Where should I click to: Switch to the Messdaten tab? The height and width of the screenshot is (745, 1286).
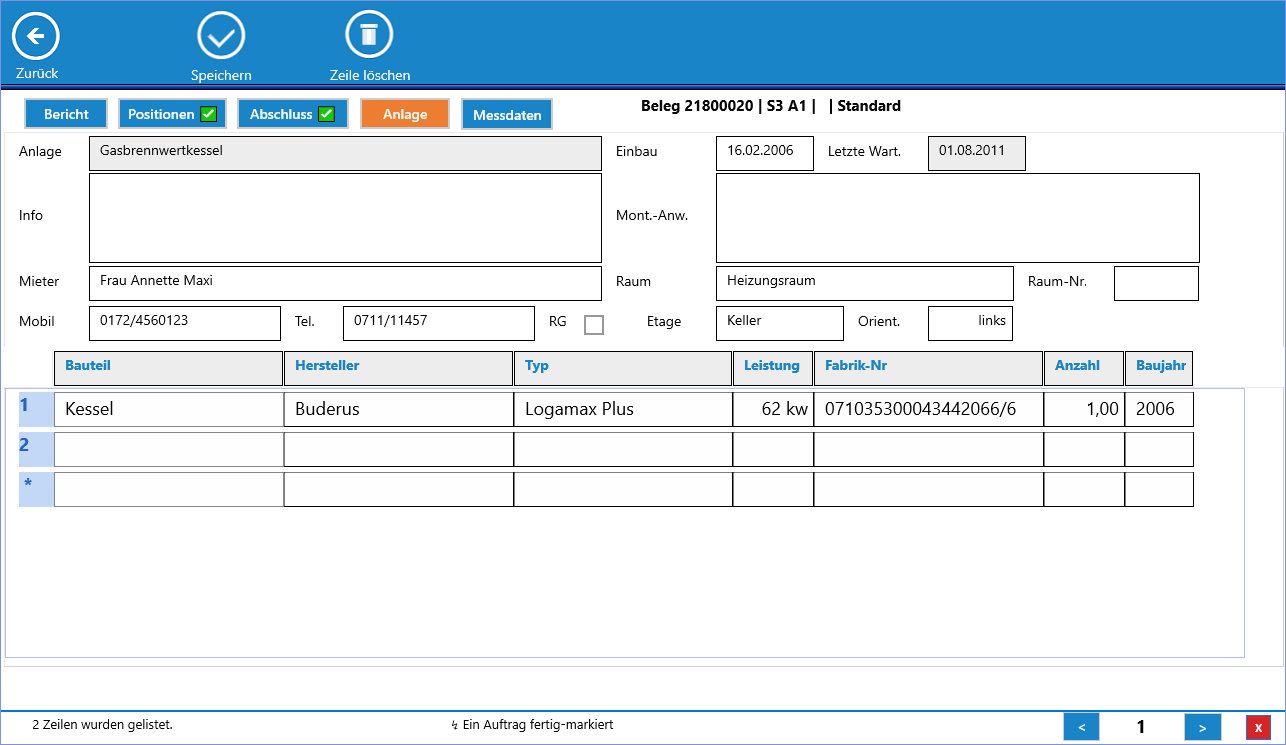(507, 115)
